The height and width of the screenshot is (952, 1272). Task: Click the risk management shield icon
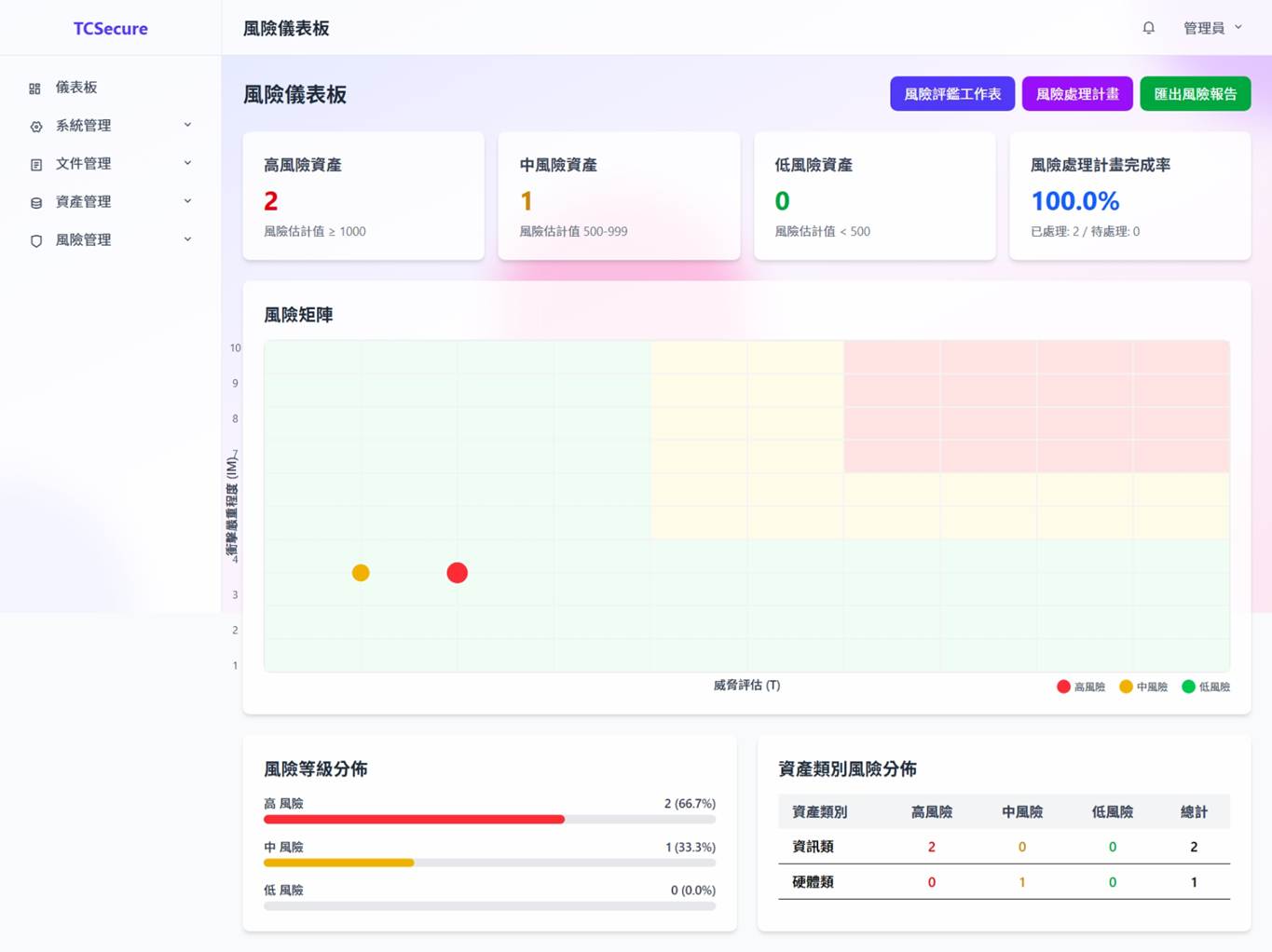click(35, 241)
